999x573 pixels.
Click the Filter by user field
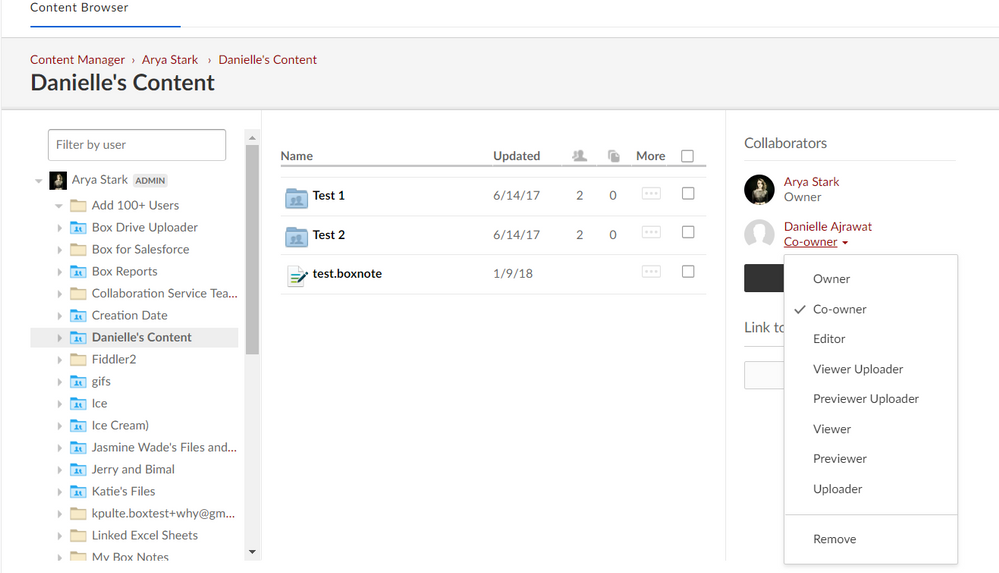click(137, 145)
